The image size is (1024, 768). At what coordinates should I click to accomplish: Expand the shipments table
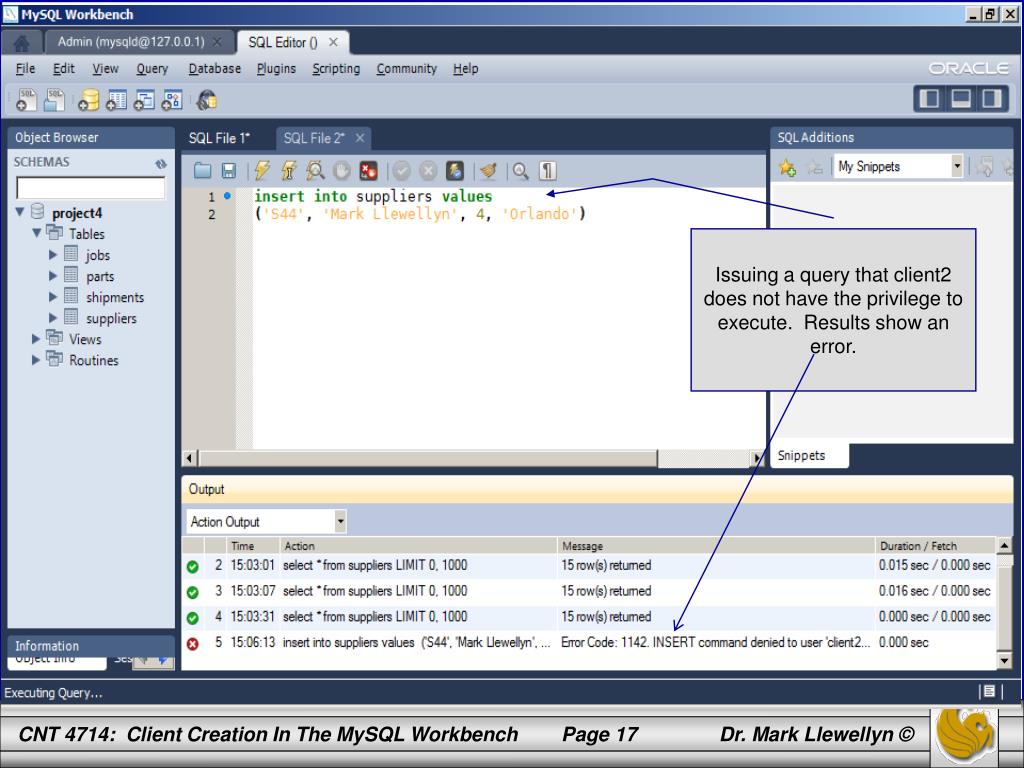pos(54,296)
